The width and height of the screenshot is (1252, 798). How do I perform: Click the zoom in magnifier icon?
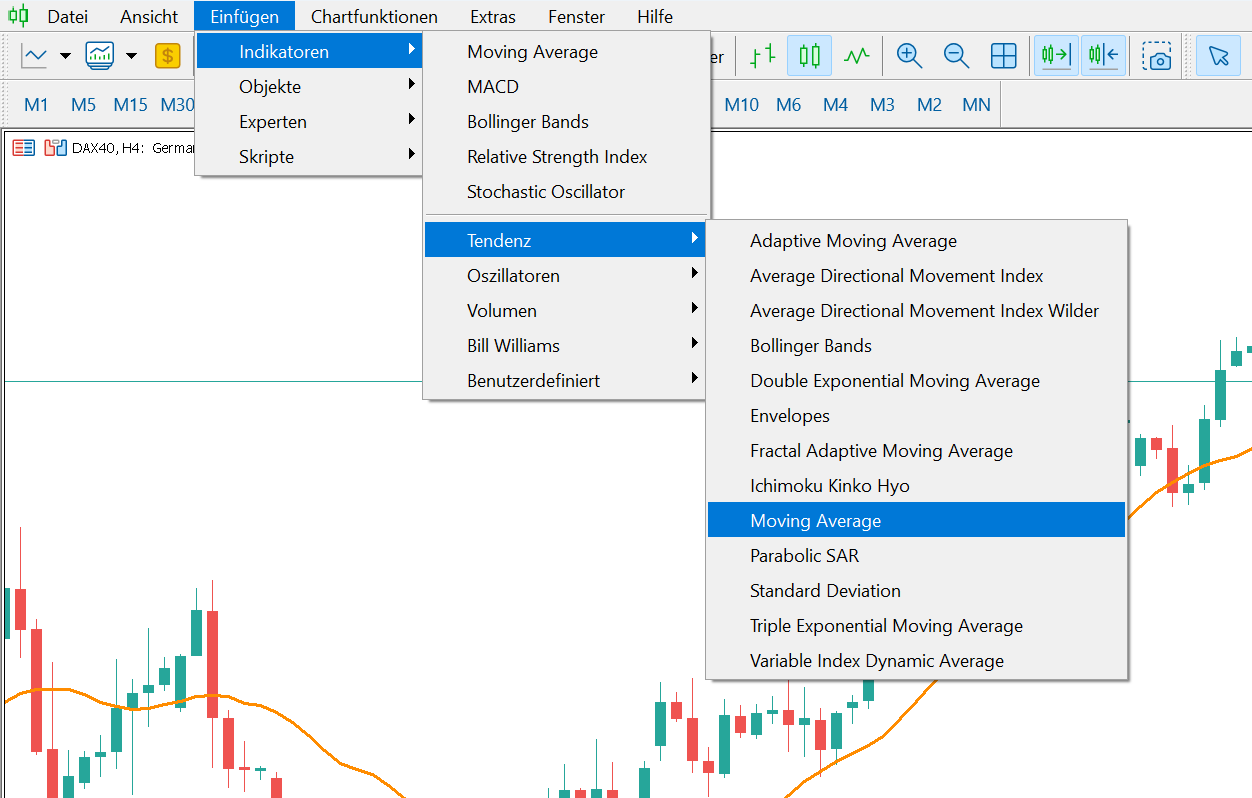909,56
